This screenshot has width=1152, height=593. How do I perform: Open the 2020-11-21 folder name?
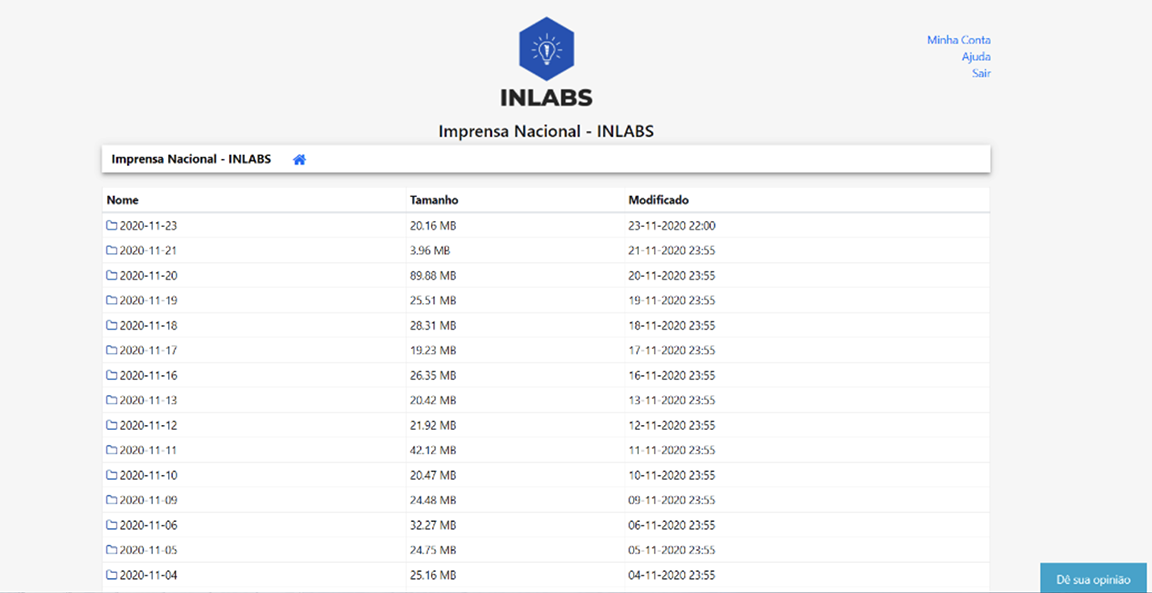click(148, 251)
